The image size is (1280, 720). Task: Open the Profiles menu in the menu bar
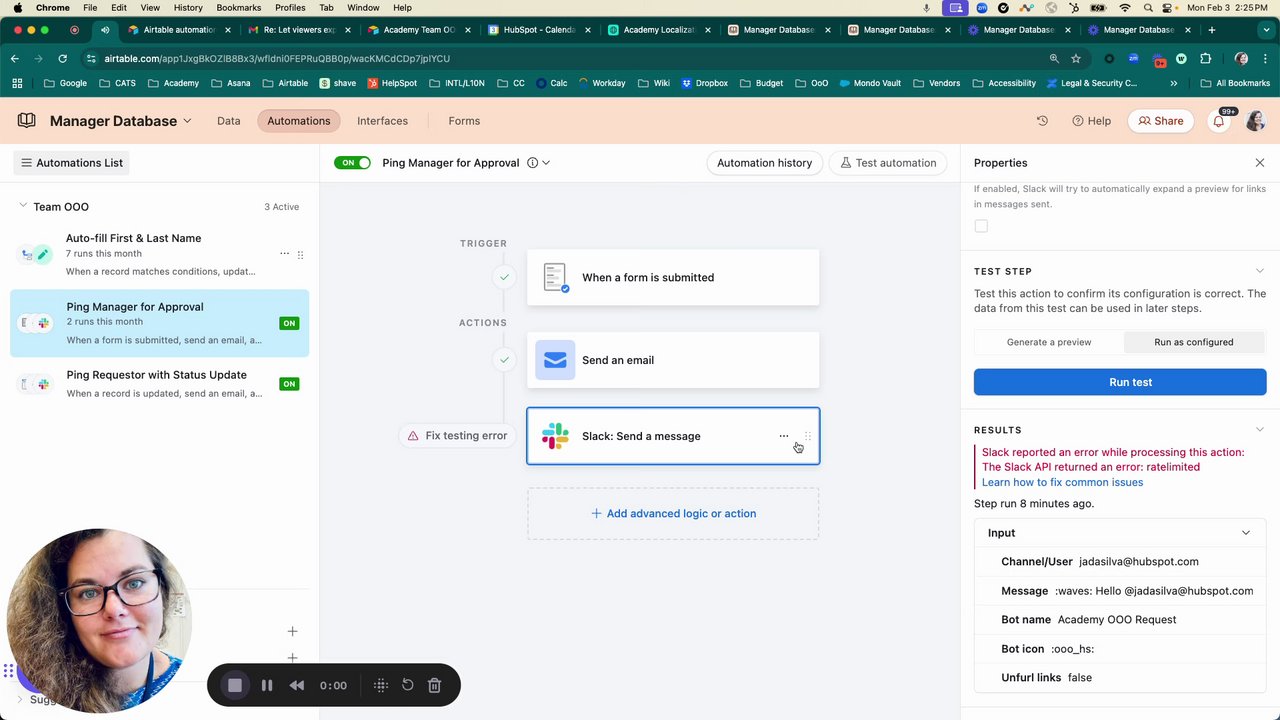pyautogui.click(x=290, y=7)
